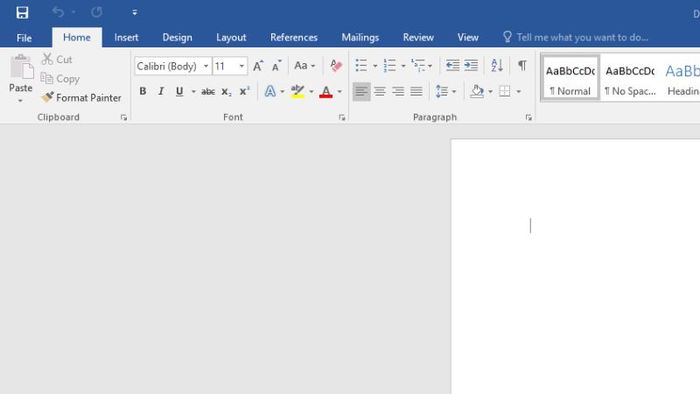Click the Calibri (Body) font name box
This screenshot has height=394, width=700.
[168, 66]
